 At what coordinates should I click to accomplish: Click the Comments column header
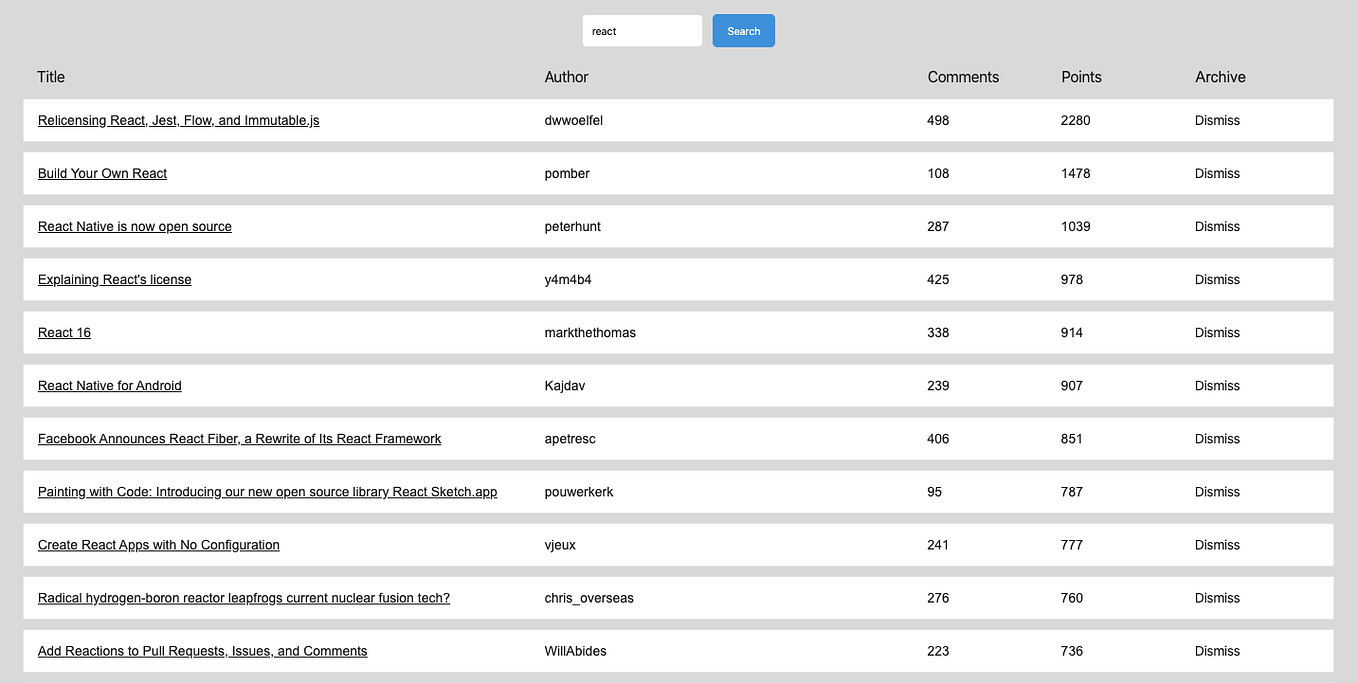(962, 77)
